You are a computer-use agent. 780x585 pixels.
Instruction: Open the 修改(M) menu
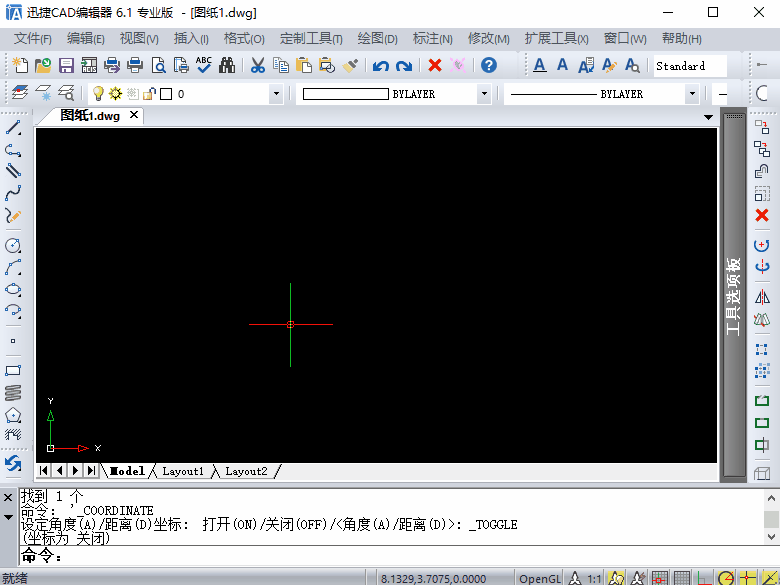point(488,39)
